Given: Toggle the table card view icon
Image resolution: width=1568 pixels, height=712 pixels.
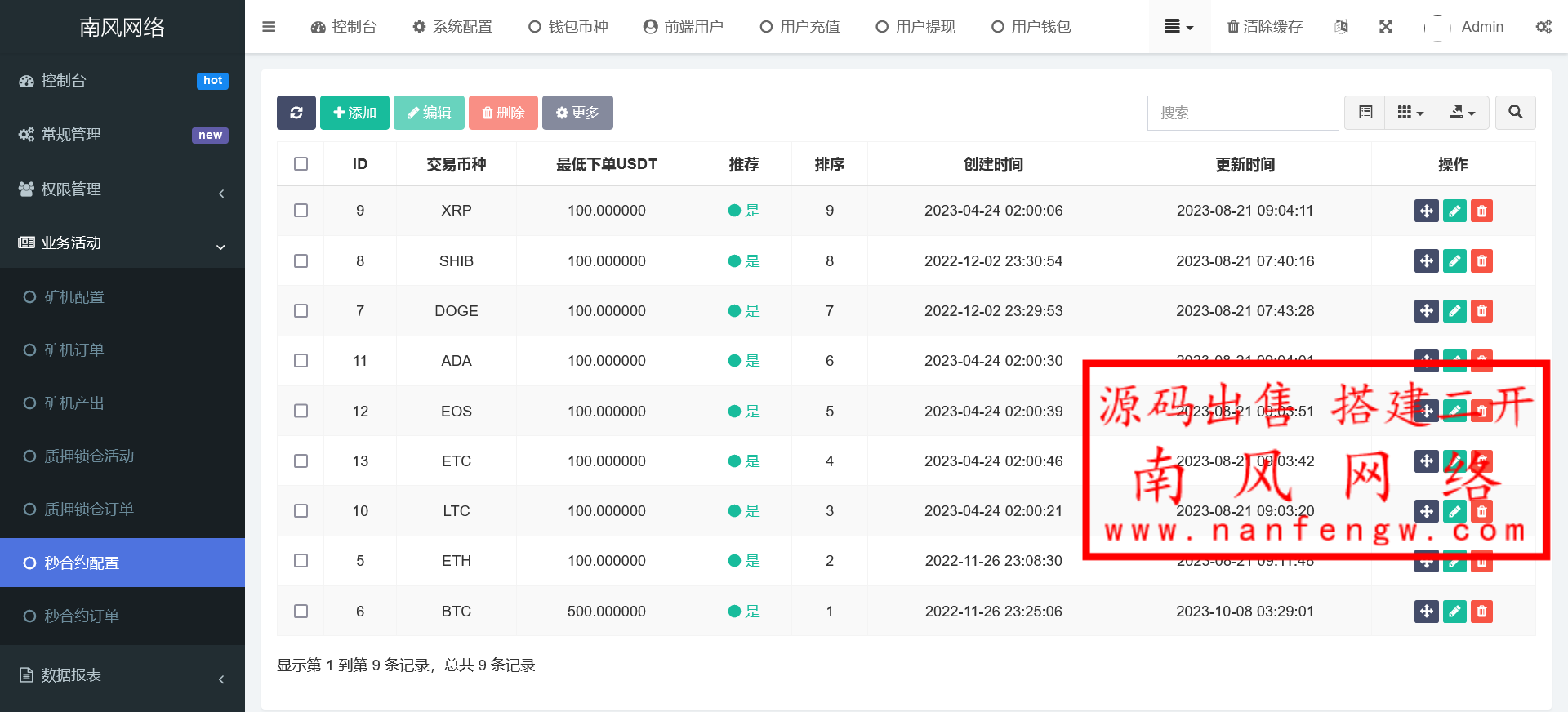Looking at the screenshot, I should point(1365,113).
